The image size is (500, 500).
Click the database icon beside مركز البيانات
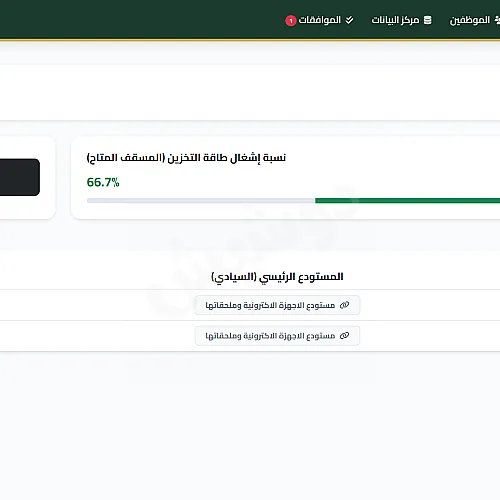tap(428, 20)
